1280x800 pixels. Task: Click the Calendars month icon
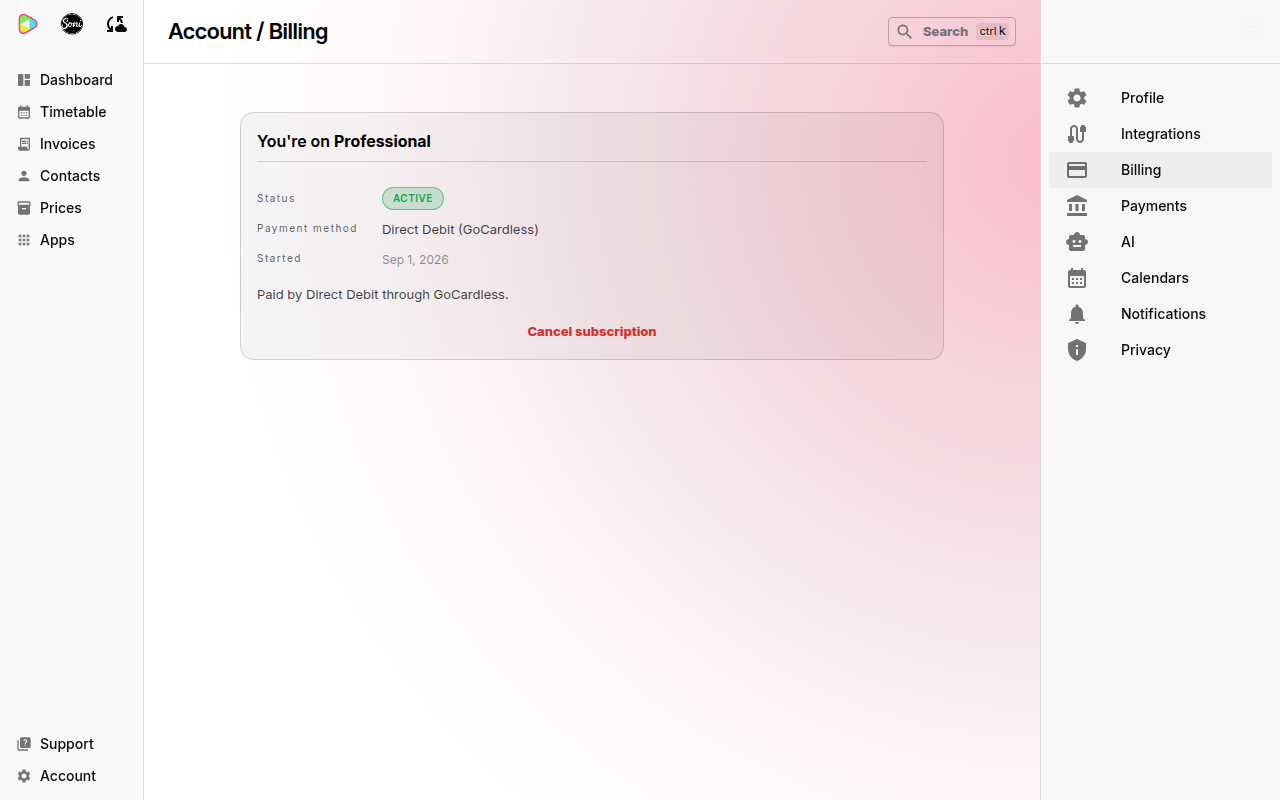1077,278
